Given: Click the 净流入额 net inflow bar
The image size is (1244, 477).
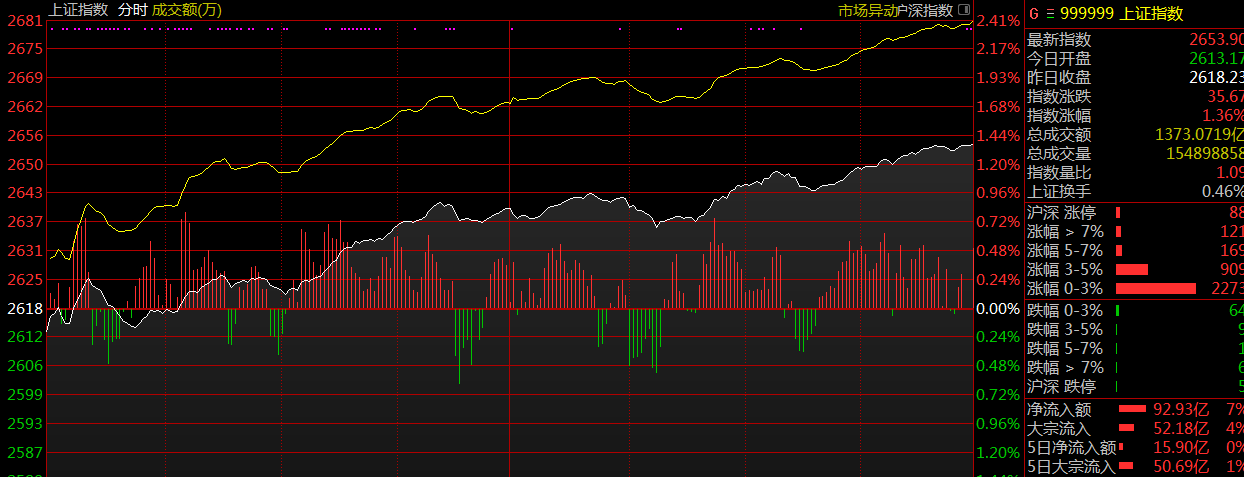Looking at the screenshot, I should tap(1132, 409).
